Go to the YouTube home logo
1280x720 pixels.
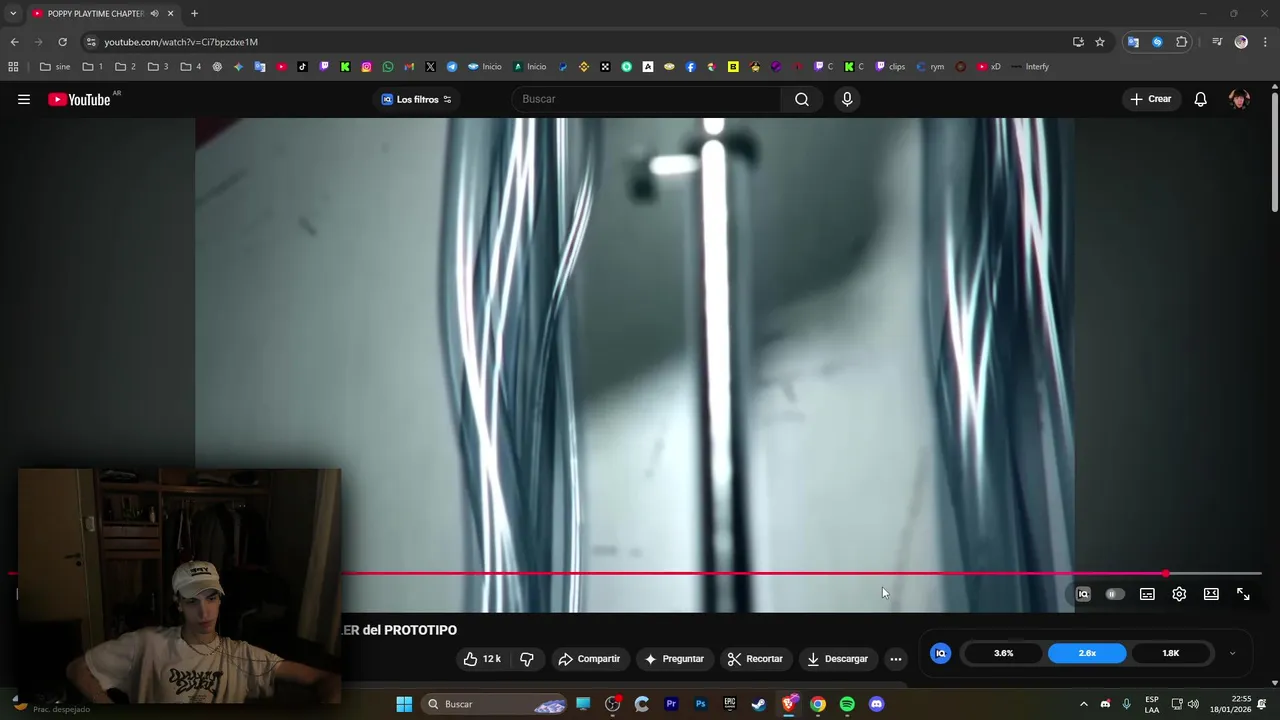[79, 99]
